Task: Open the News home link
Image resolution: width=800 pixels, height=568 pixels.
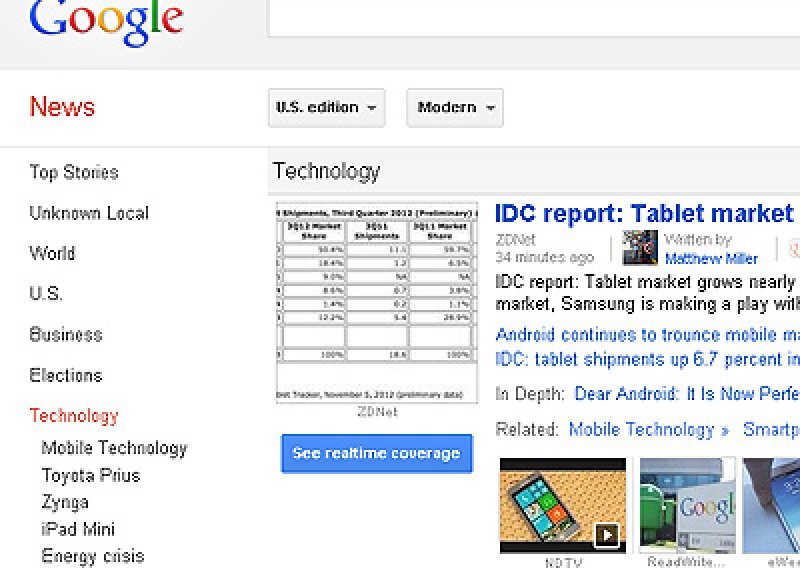Action: click(62, 107)
